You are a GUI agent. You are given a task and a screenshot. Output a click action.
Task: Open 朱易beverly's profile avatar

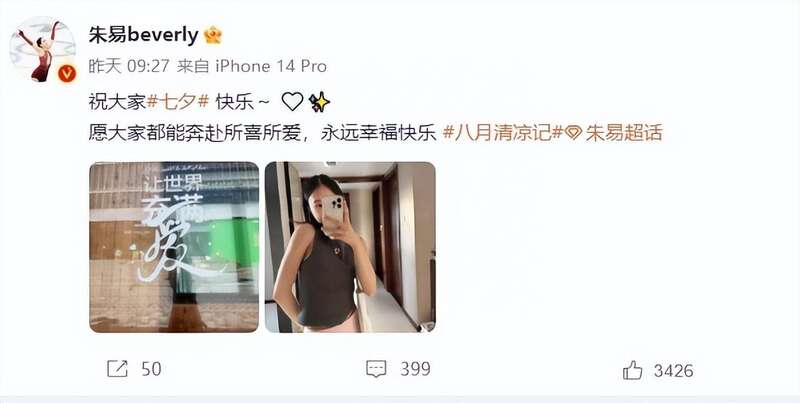pyautogui.click(x=43, y=50)
